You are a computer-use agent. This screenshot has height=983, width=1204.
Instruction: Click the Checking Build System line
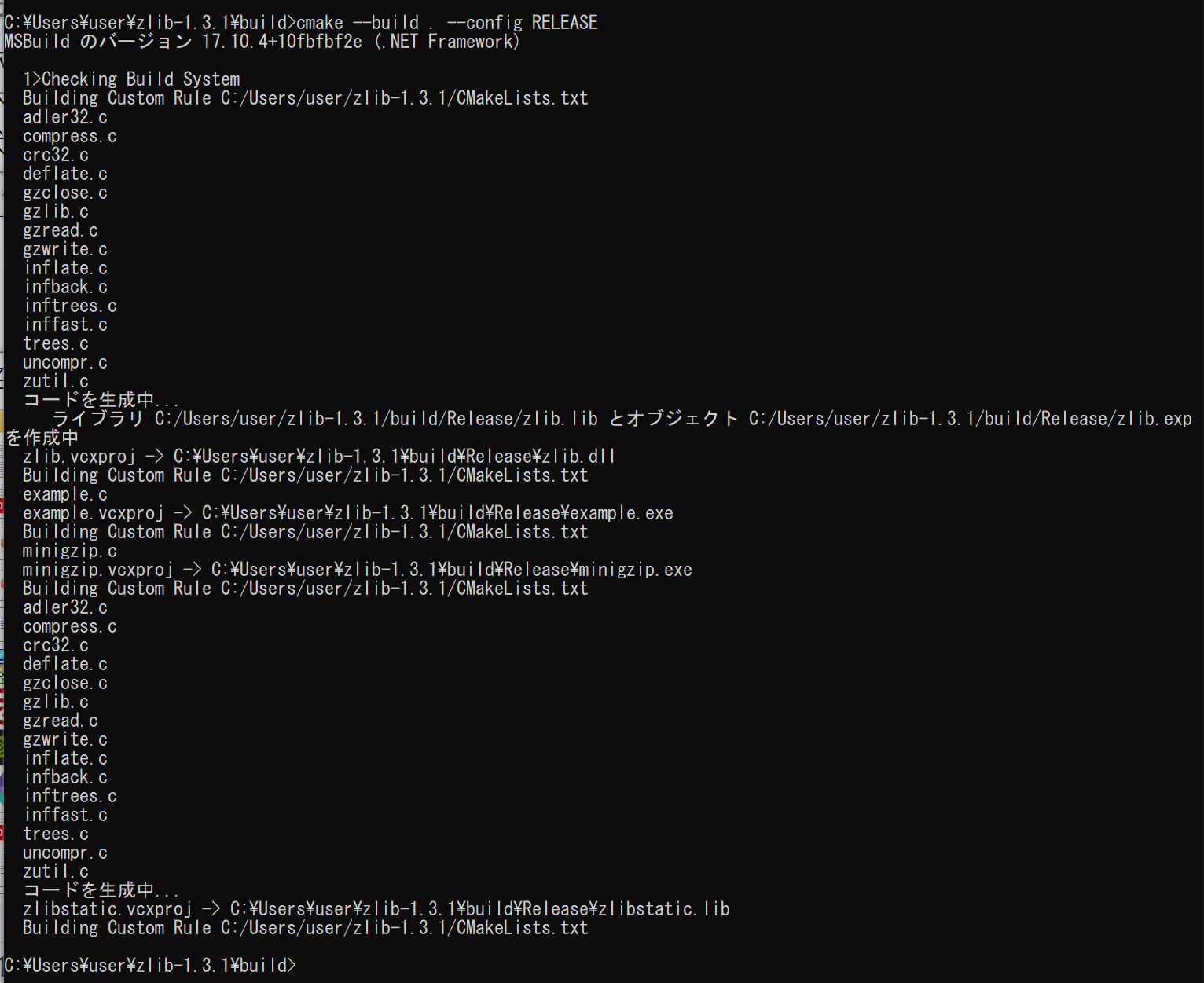tap(131, 79)
